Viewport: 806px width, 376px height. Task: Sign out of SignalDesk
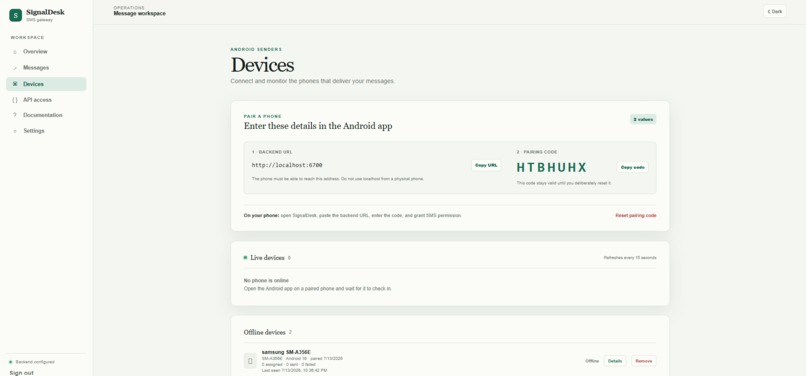(x=21, y=372)
